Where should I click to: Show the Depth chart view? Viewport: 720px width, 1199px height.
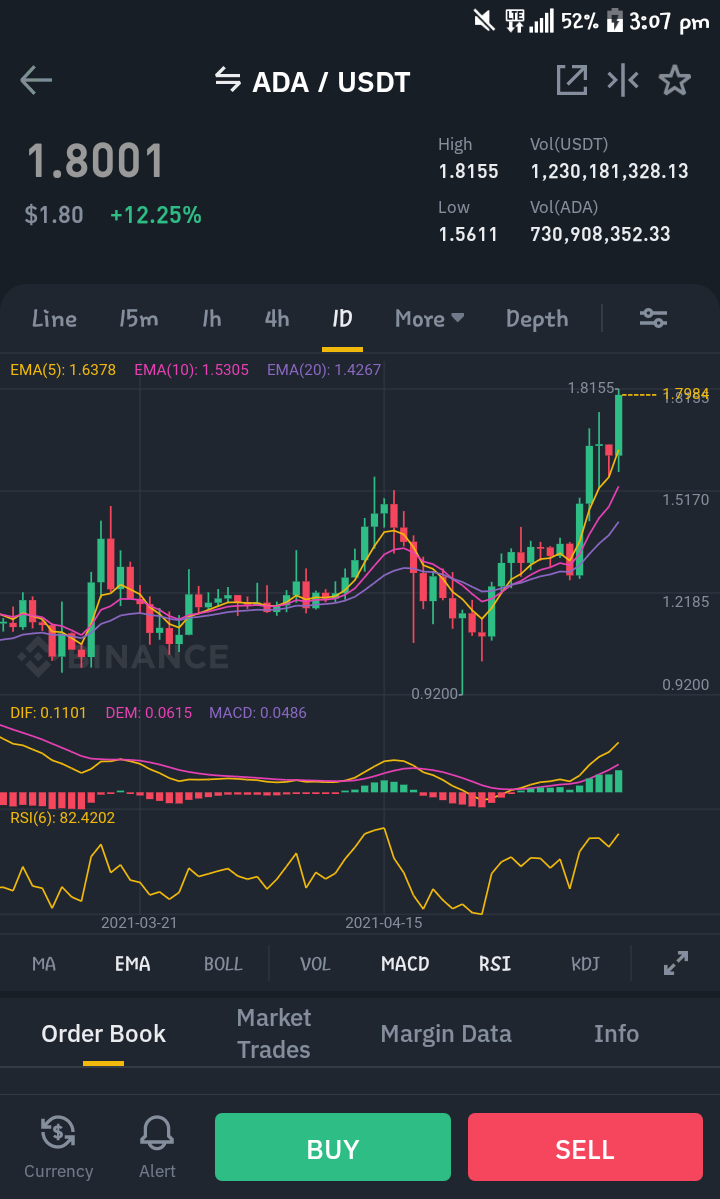537,318
